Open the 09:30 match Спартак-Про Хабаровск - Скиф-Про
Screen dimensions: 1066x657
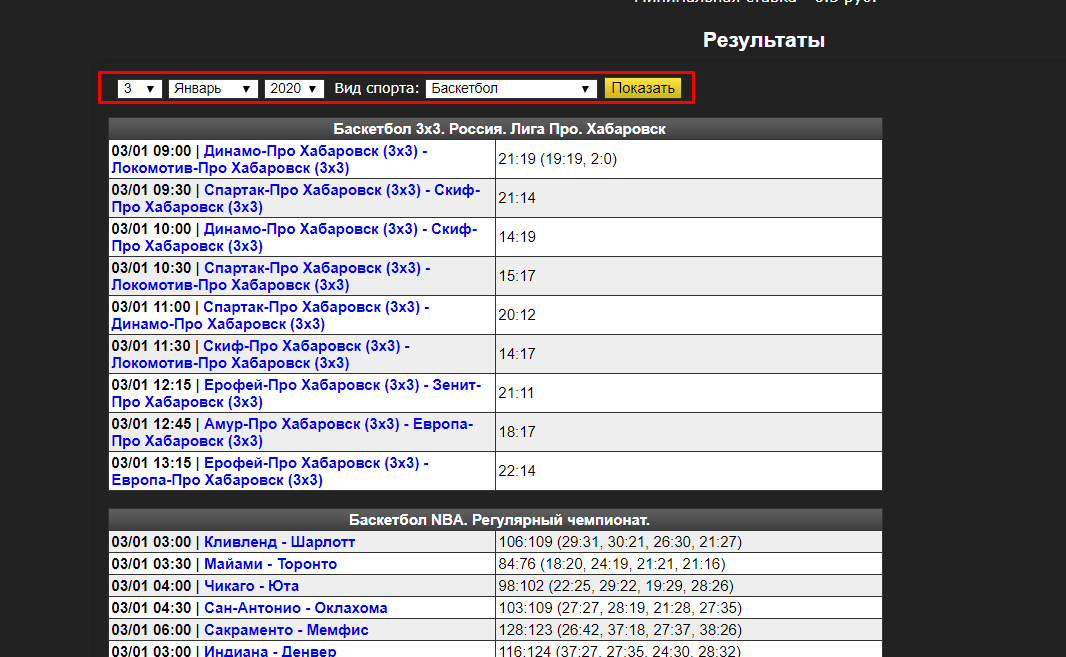[296, 199]
